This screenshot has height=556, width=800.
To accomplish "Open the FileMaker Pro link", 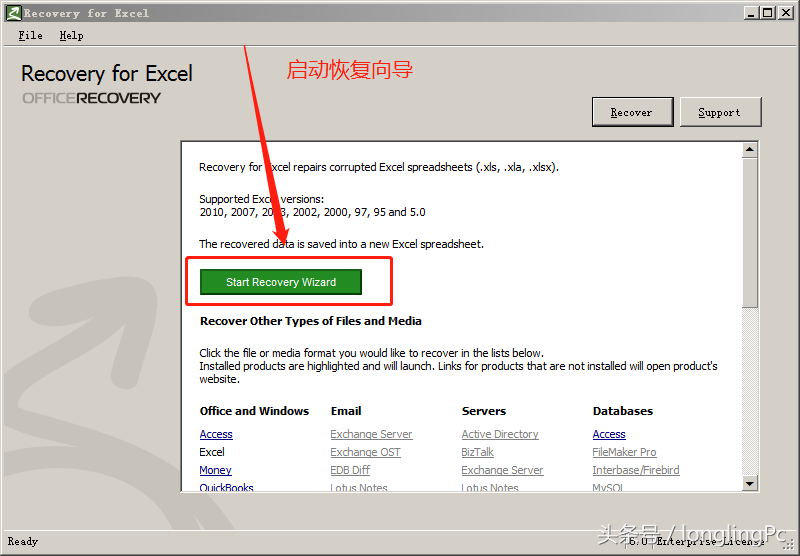I will [x=624, y=452].
